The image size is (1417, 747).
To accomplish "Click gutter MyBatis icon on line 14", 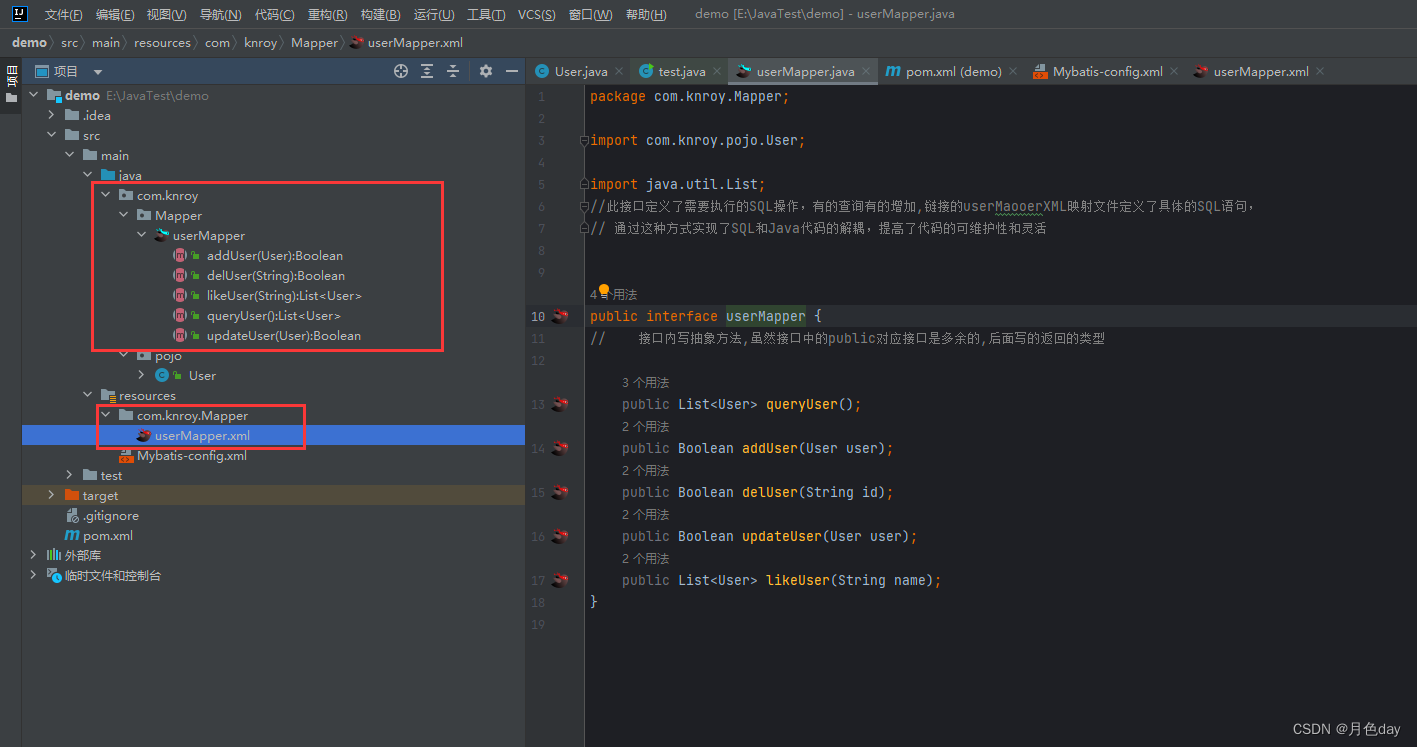I will tap(560, 448).
